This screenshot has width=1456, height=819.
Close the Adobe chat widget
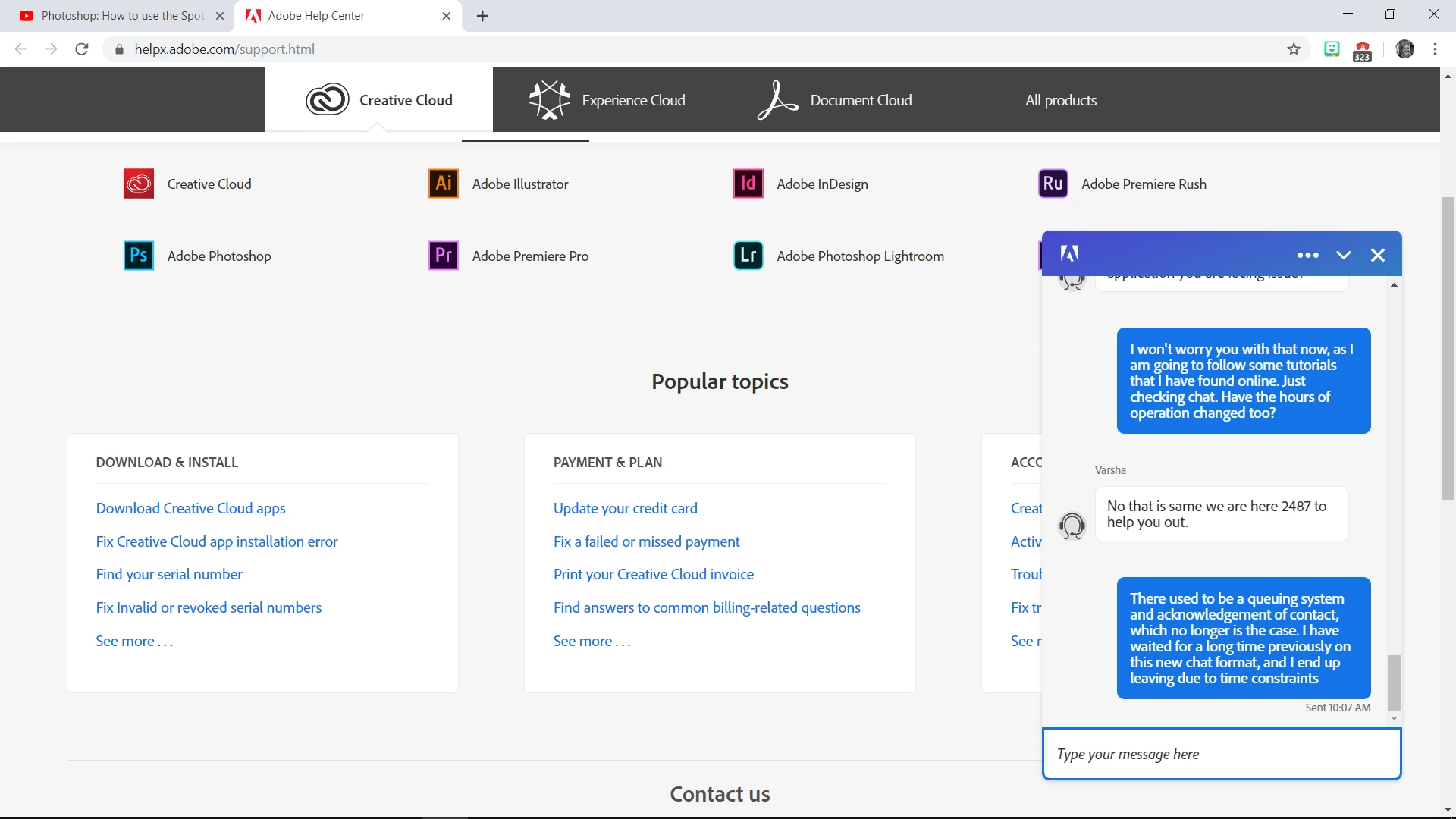pyautogui.click(x=1378, y=256)
